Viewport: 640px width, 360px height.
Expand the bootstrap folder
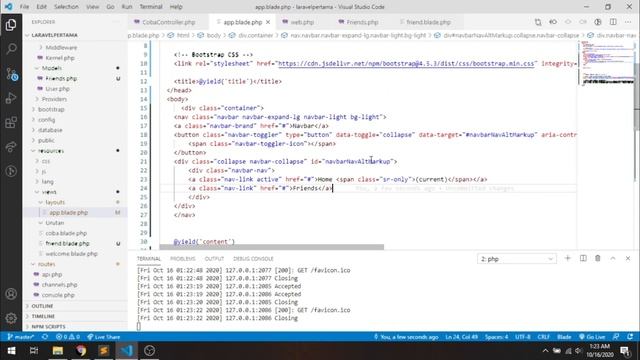pos(51,109)
